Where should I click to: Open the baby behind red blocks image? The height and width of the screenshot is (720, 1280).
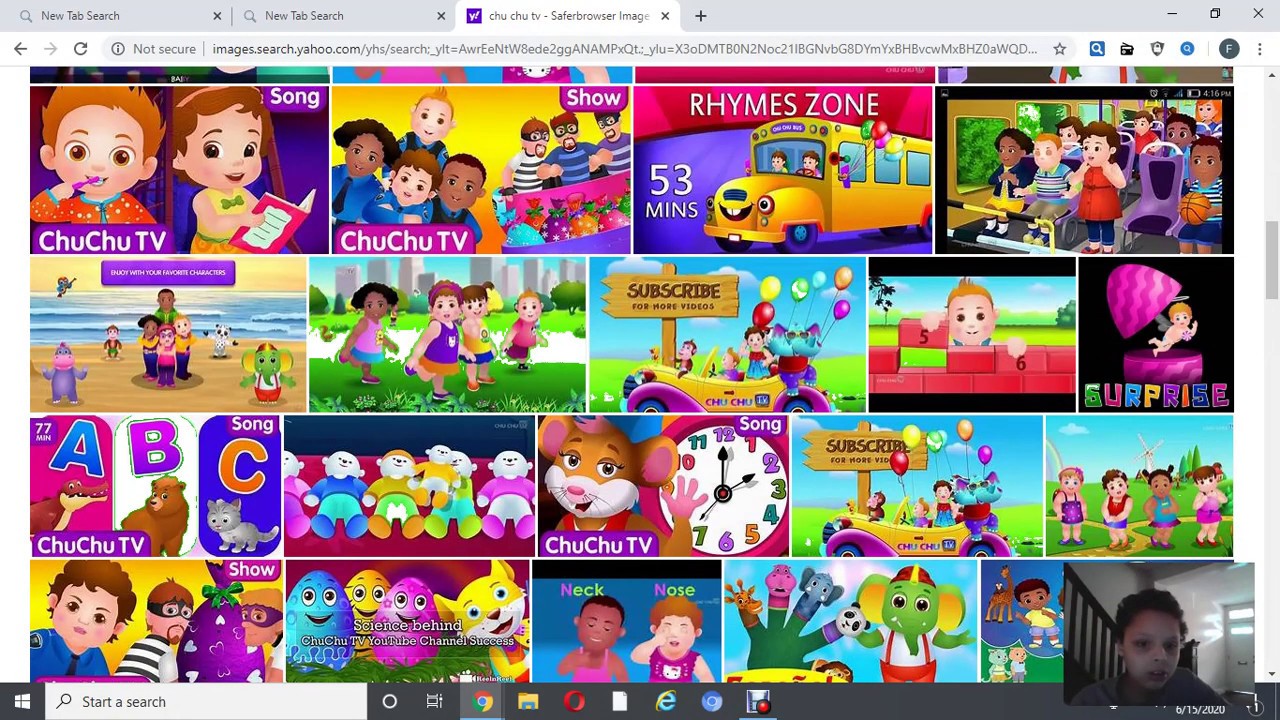[x=972, y=335]
